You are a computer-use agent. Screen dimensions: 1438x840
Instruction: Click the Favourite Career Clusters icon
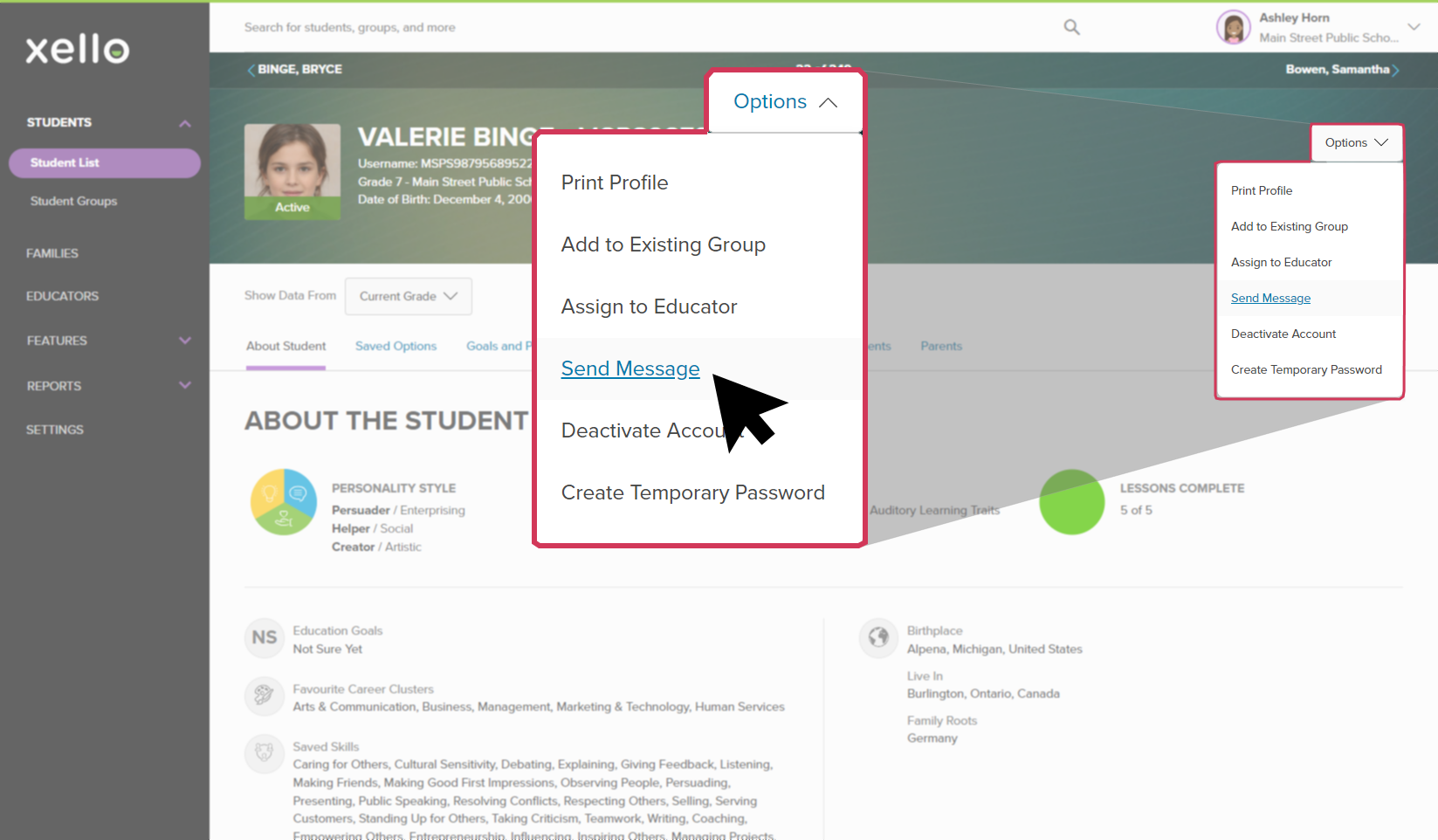click(265, 696)
